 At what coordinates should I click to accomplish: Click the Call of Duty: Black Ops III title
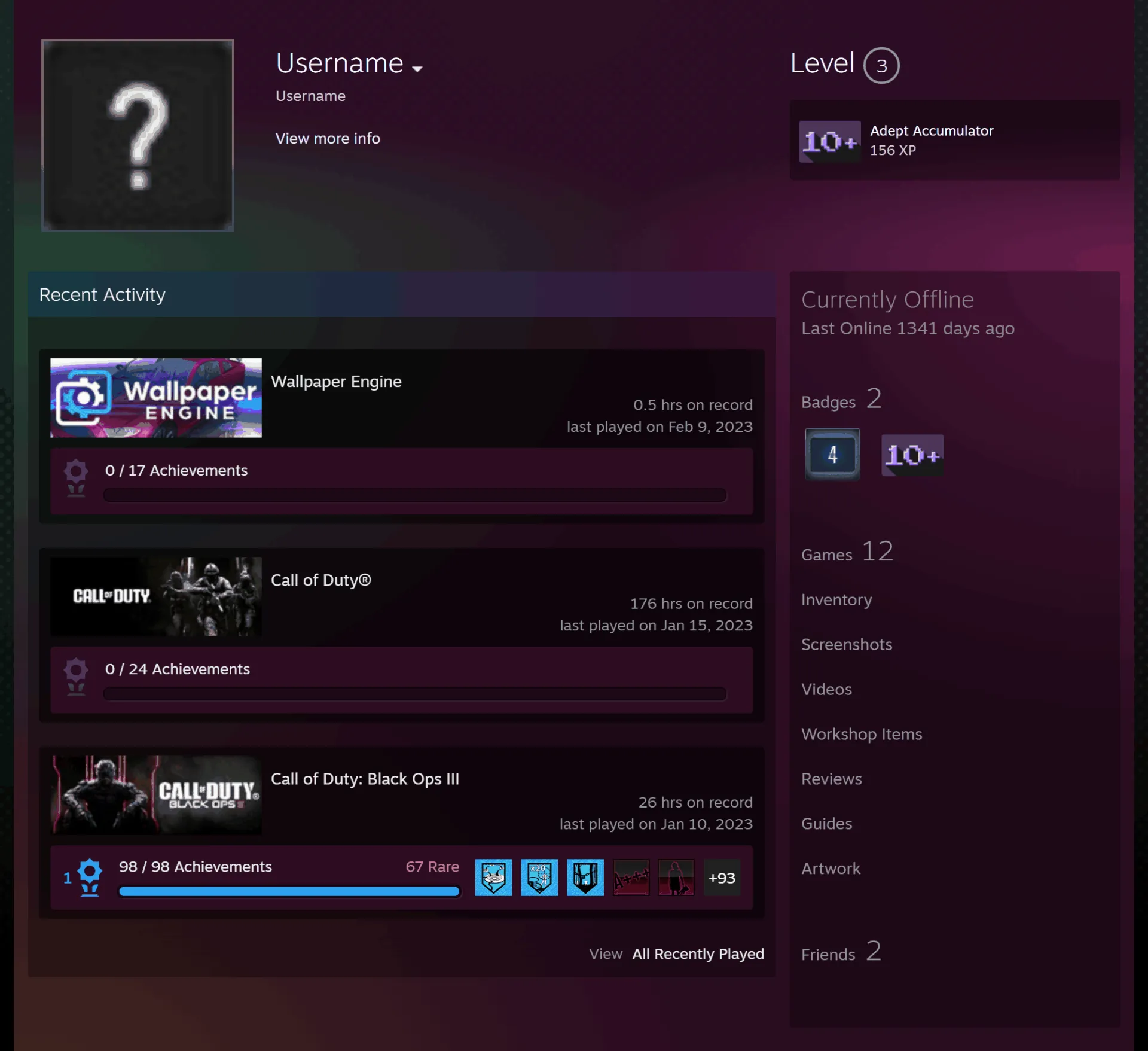[x=365, y=779]
